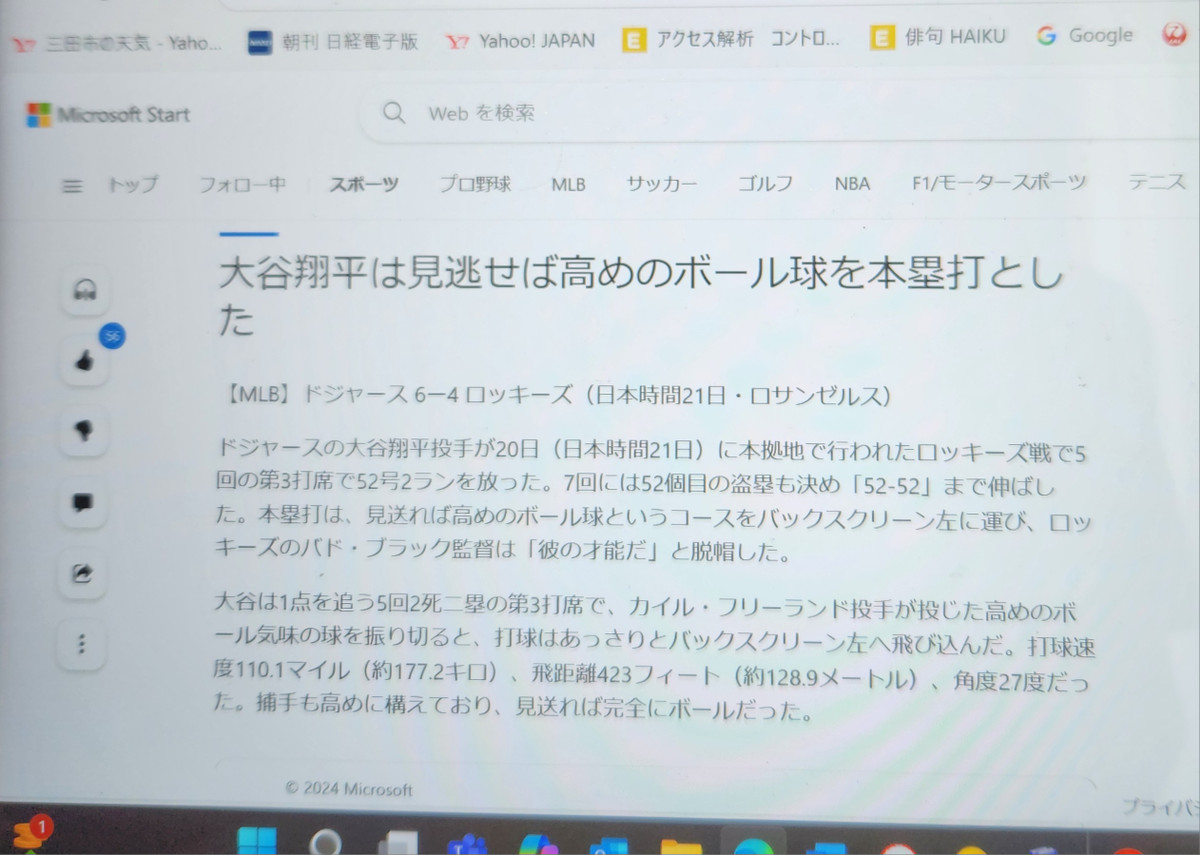Image resolution: width=1200 pixels, height=855 pixels.
Task: Click the share article icon
Action: pyautogui.click(x=83, y=574)
